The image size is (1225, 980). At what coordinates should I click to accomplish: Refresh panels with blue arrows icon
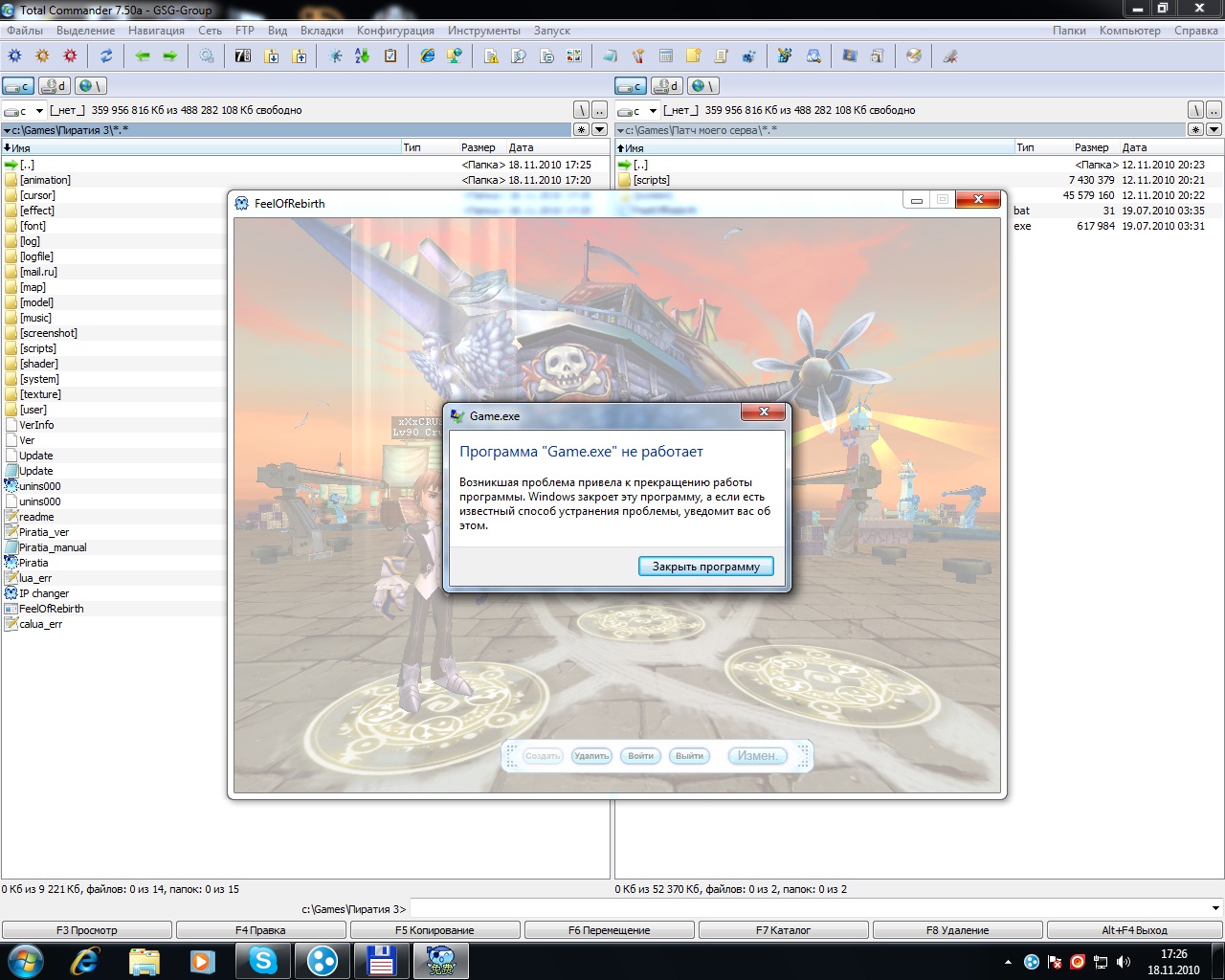tap(106, 56)
